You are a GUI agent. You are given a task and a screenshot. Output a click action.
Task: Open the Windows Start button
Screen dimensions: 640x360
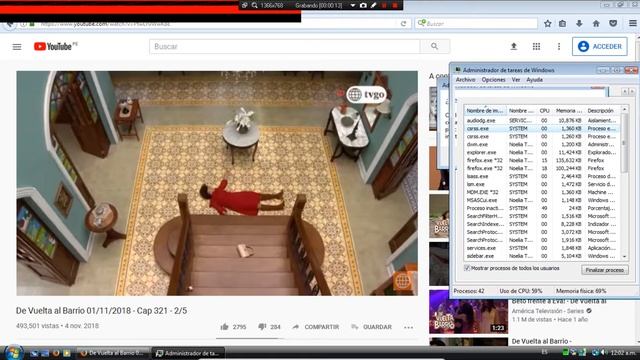(13, 353)
